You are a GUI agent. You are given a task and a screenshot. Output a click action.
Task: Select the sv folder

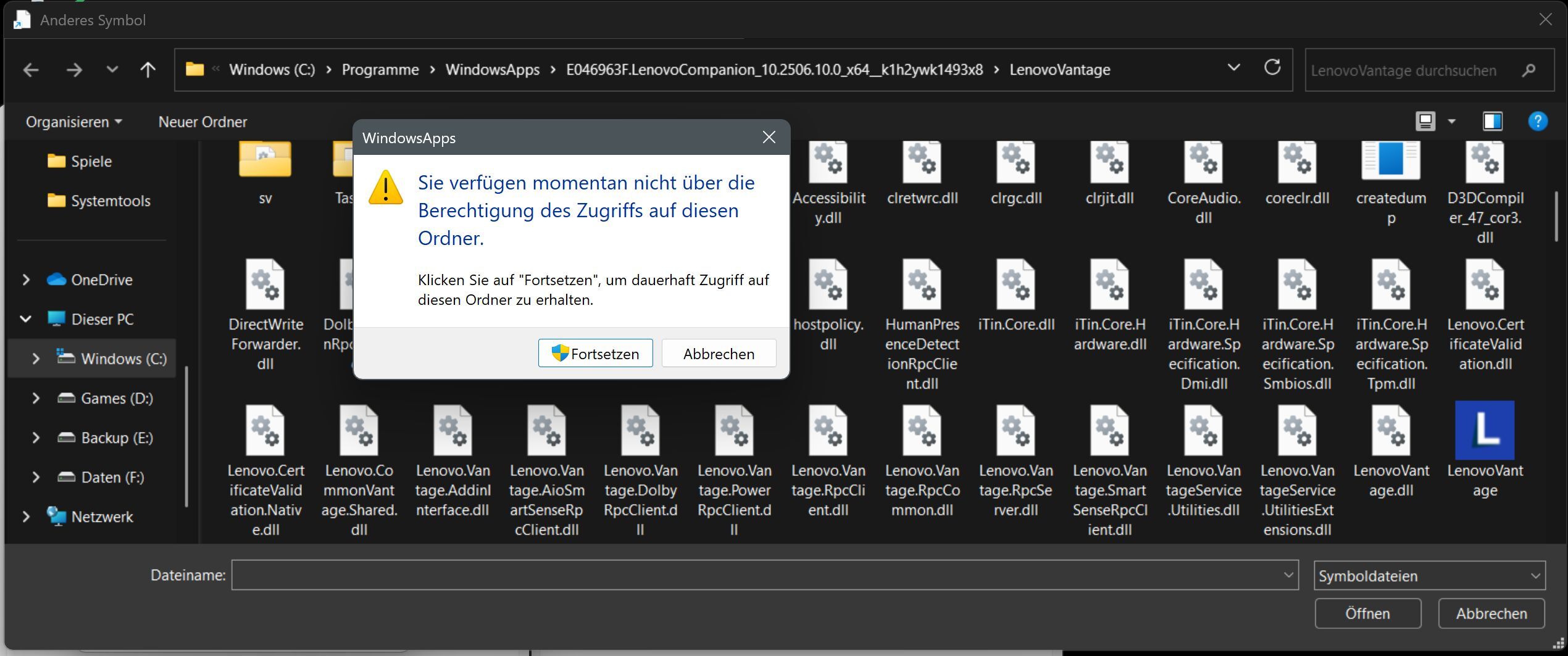pyautogui.click(x=265, y=162)
